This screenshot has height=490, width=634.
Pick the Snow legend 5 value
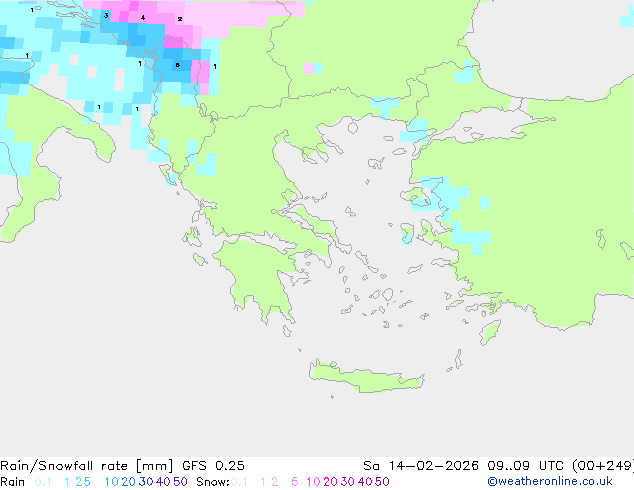[x=295, y=482]
